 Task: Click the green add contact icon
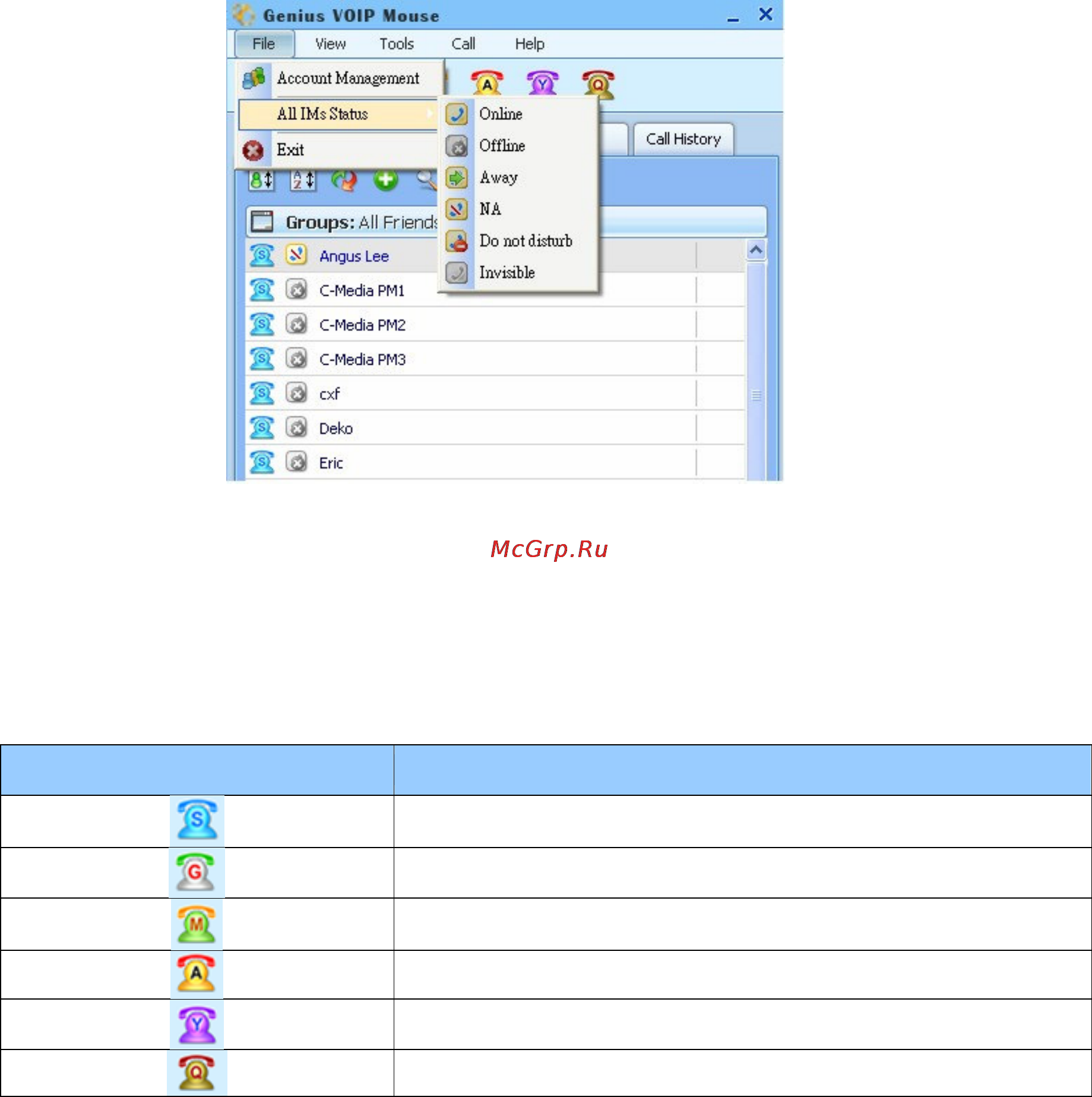coord(386,179)
